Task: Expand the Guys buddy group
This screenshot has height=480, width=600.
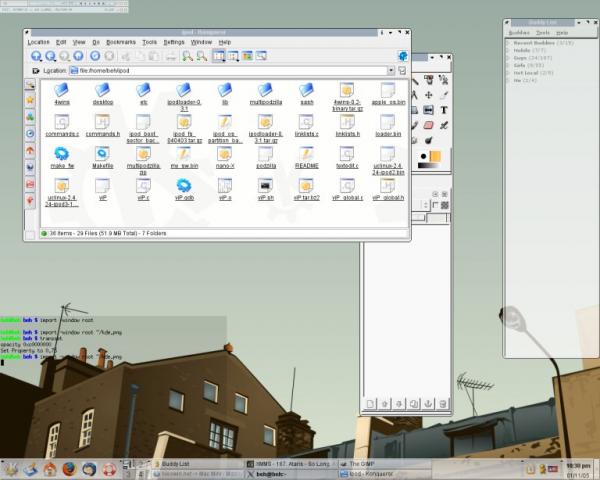Action: point(509,58)
